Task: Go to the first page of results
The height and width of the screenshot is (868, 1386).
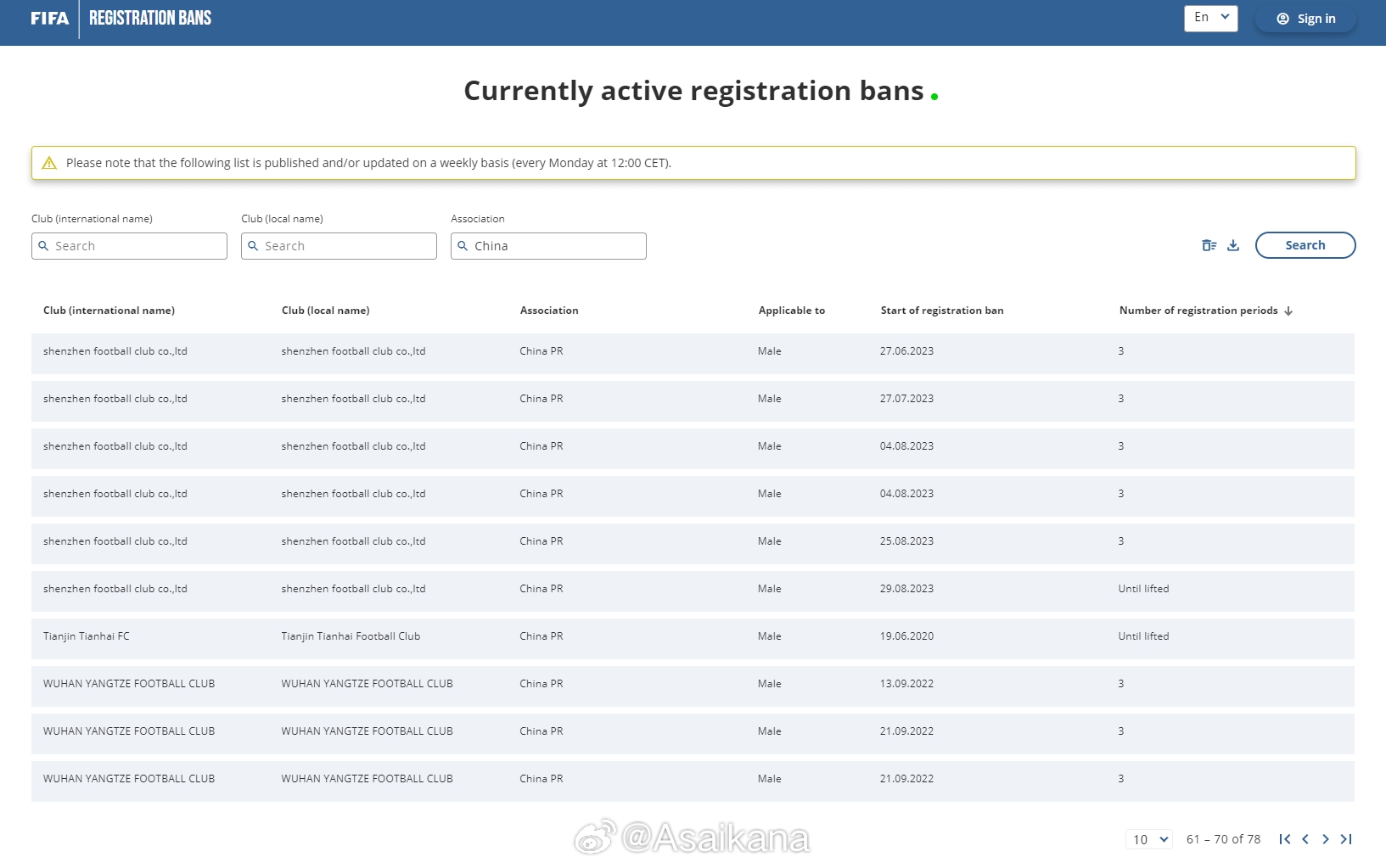Action: tap(1284, 839)
